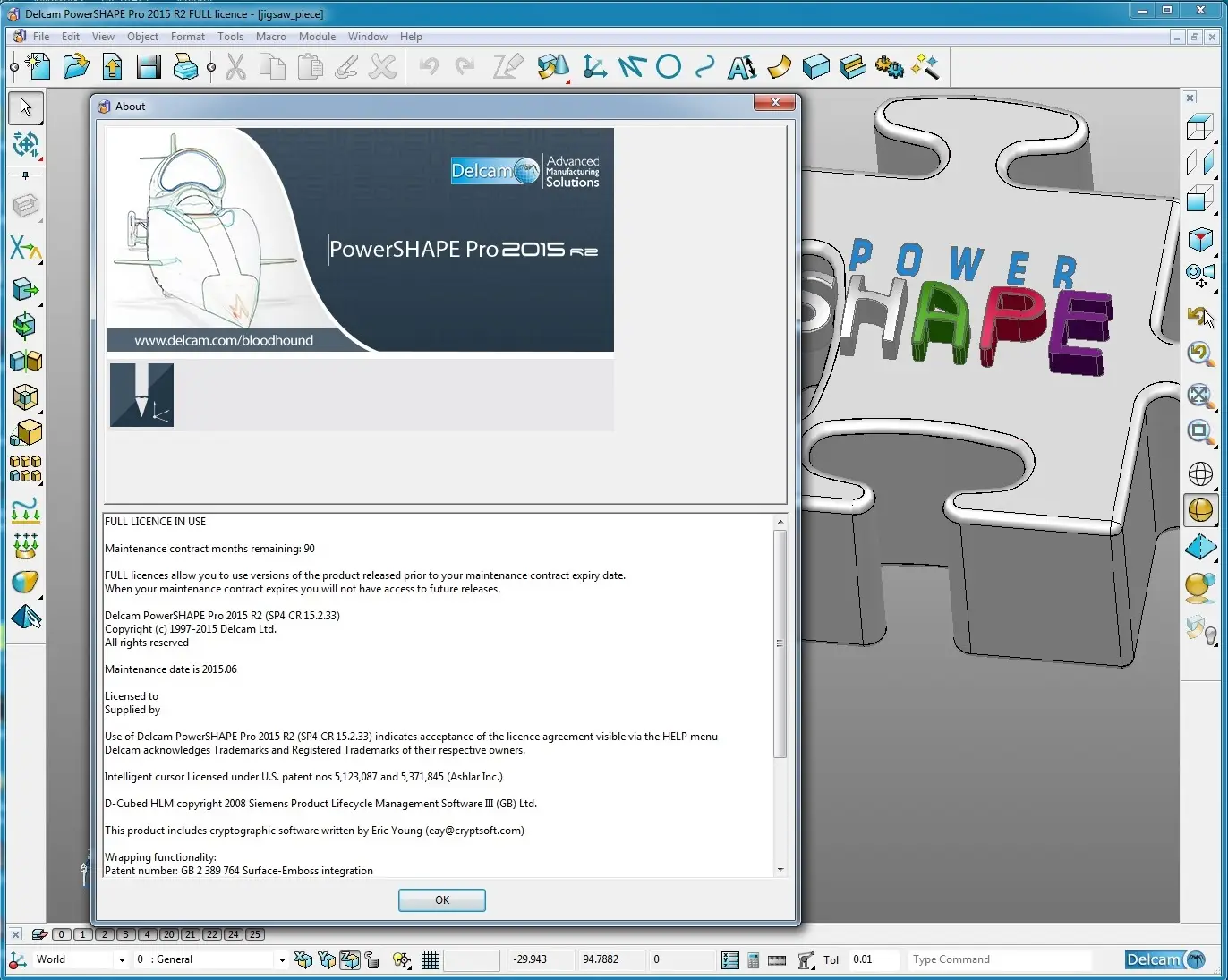Open the File menu
The image size is (1228, 980).
[x=41, y=37]
